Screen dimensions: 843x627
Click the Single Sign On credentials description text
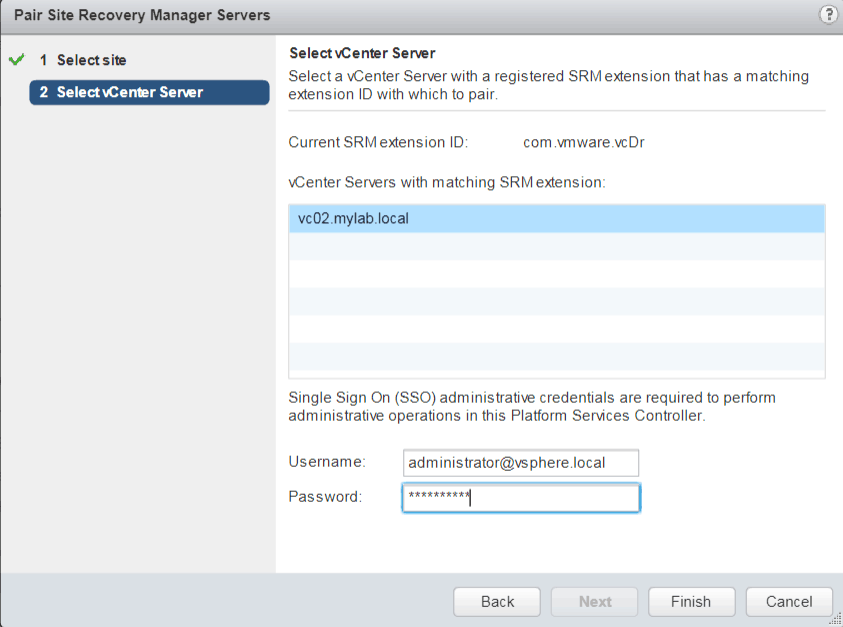pyautogui.click(x=531, y=406)
